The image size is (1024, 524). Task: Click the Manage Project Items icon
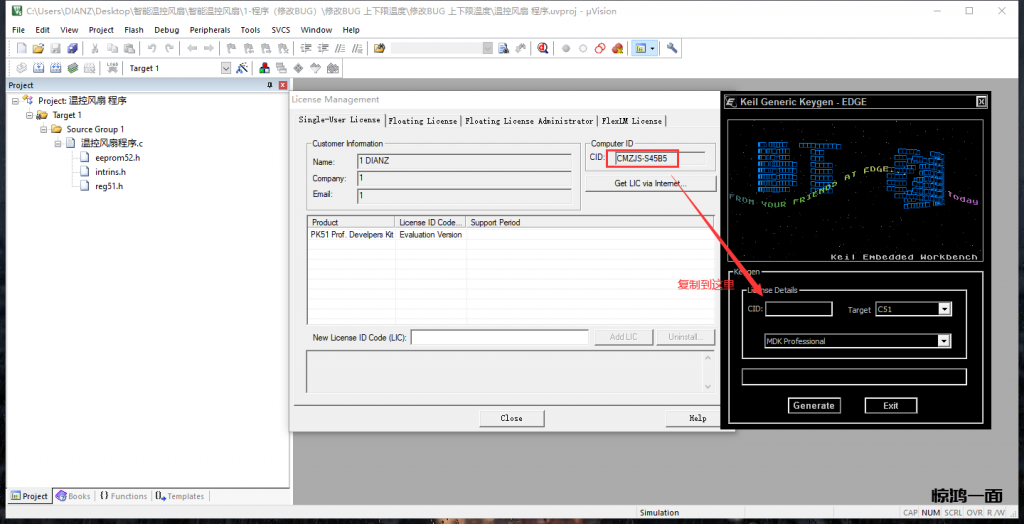click(x=265, y=68)
